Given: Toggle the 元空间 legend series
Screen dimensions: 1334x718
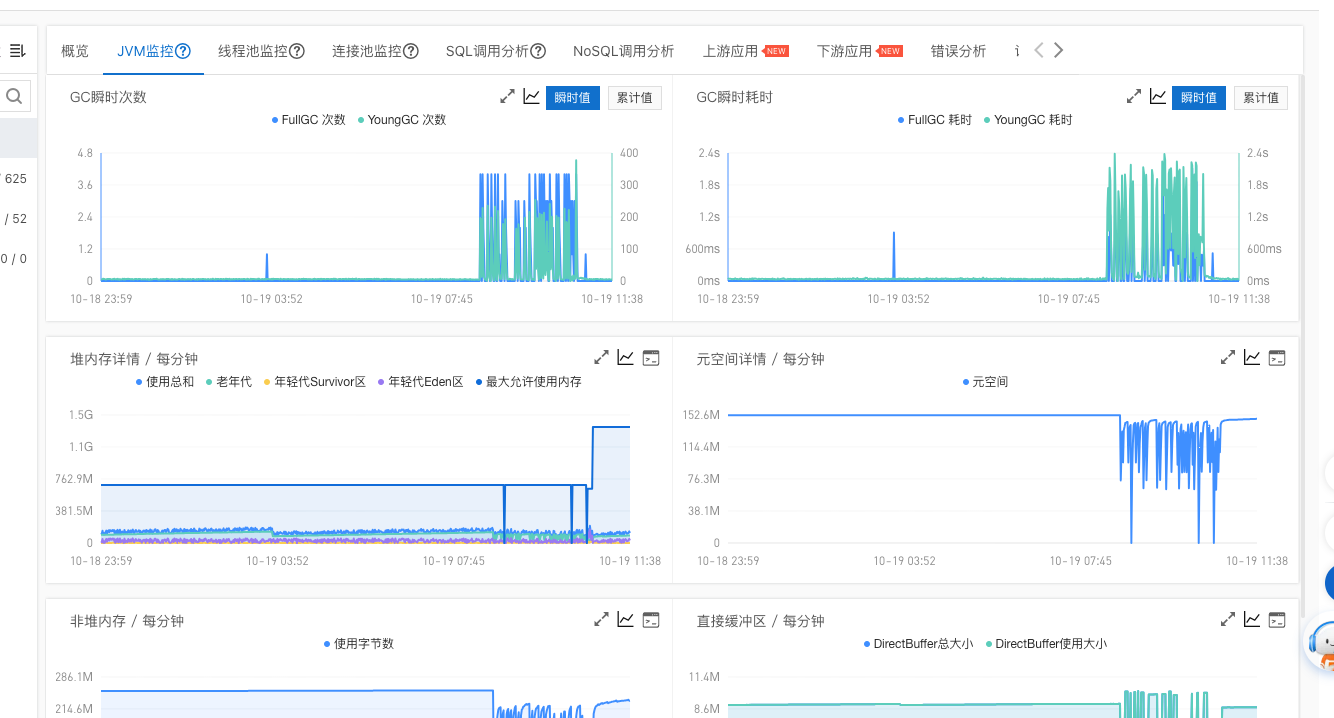Looking at the screenshot, I should point(985,382).
